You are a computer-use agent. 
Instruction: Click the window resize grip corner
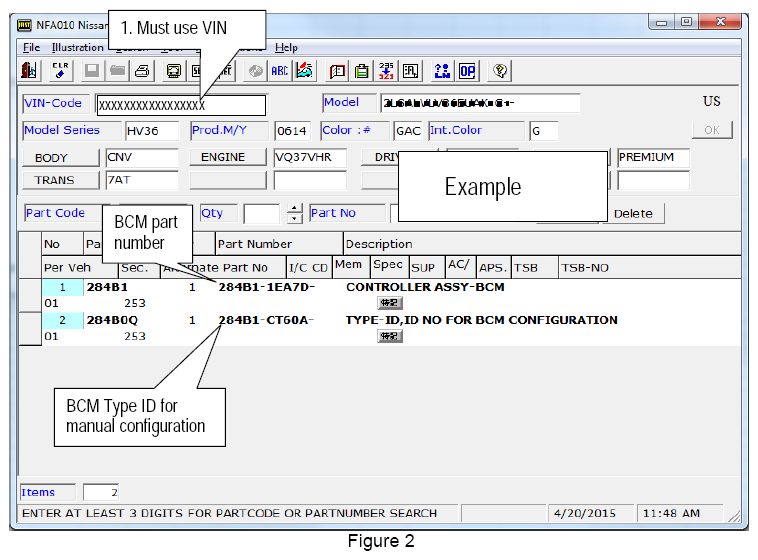(x=734, y=516)
